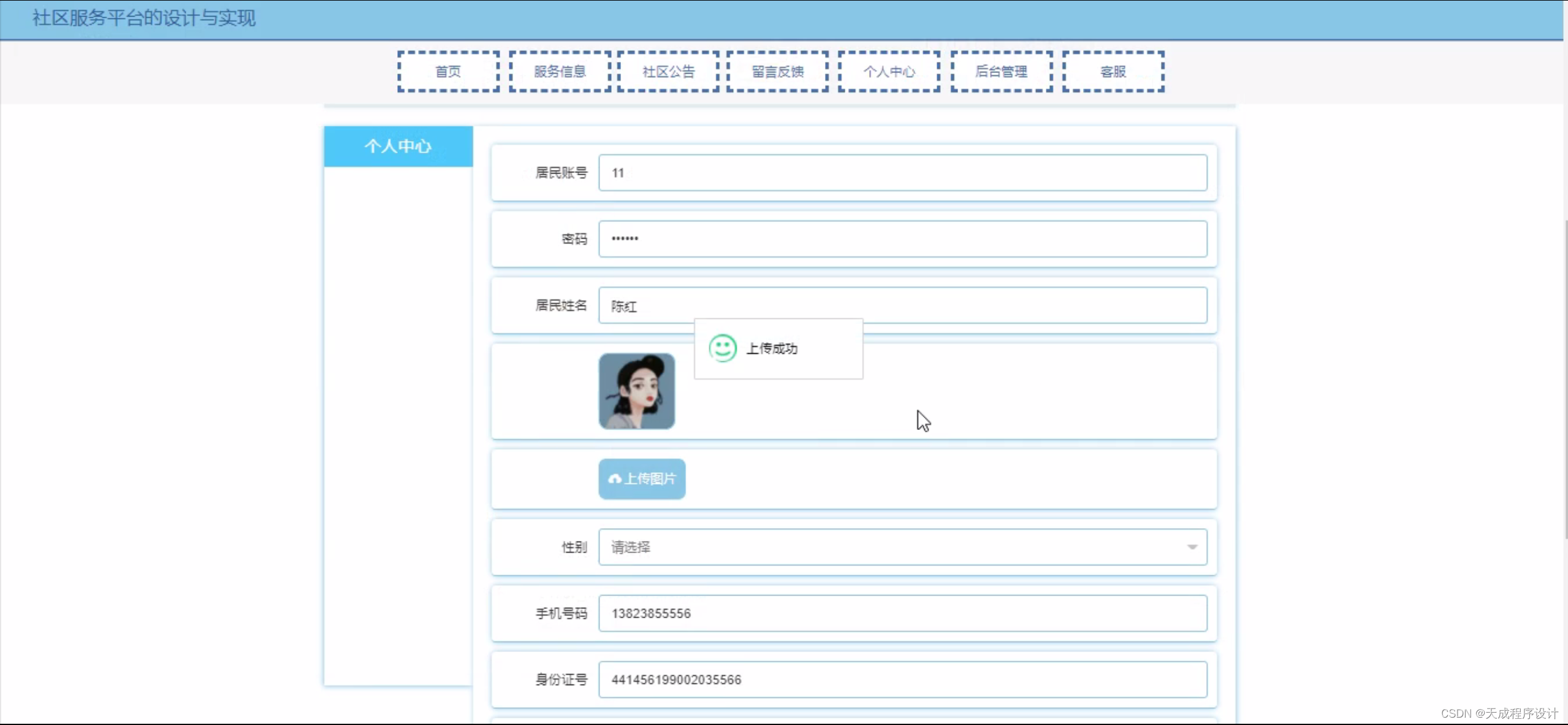Screen dimensions: 1568x725
Task: Focus the 身份证号 text field
Action: point(902,680)
